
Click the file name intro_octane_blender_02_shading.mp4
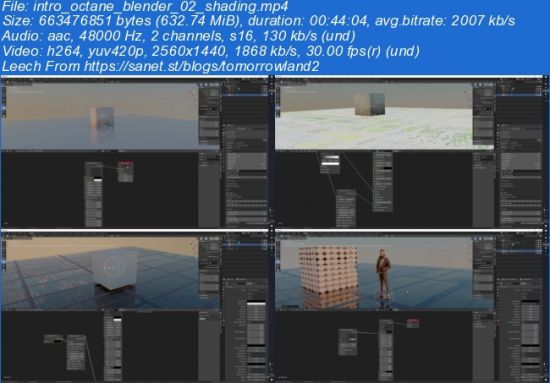pyautogui.click(x=160, y=6)
